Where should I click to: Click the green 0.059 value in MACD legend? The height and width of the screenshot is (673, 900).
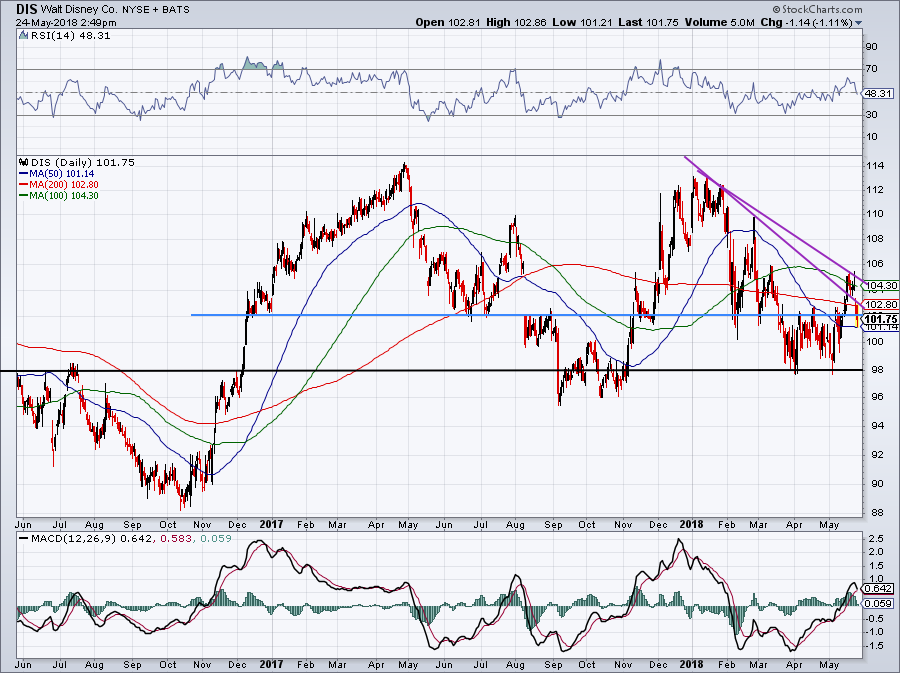[x=215, y=539]
